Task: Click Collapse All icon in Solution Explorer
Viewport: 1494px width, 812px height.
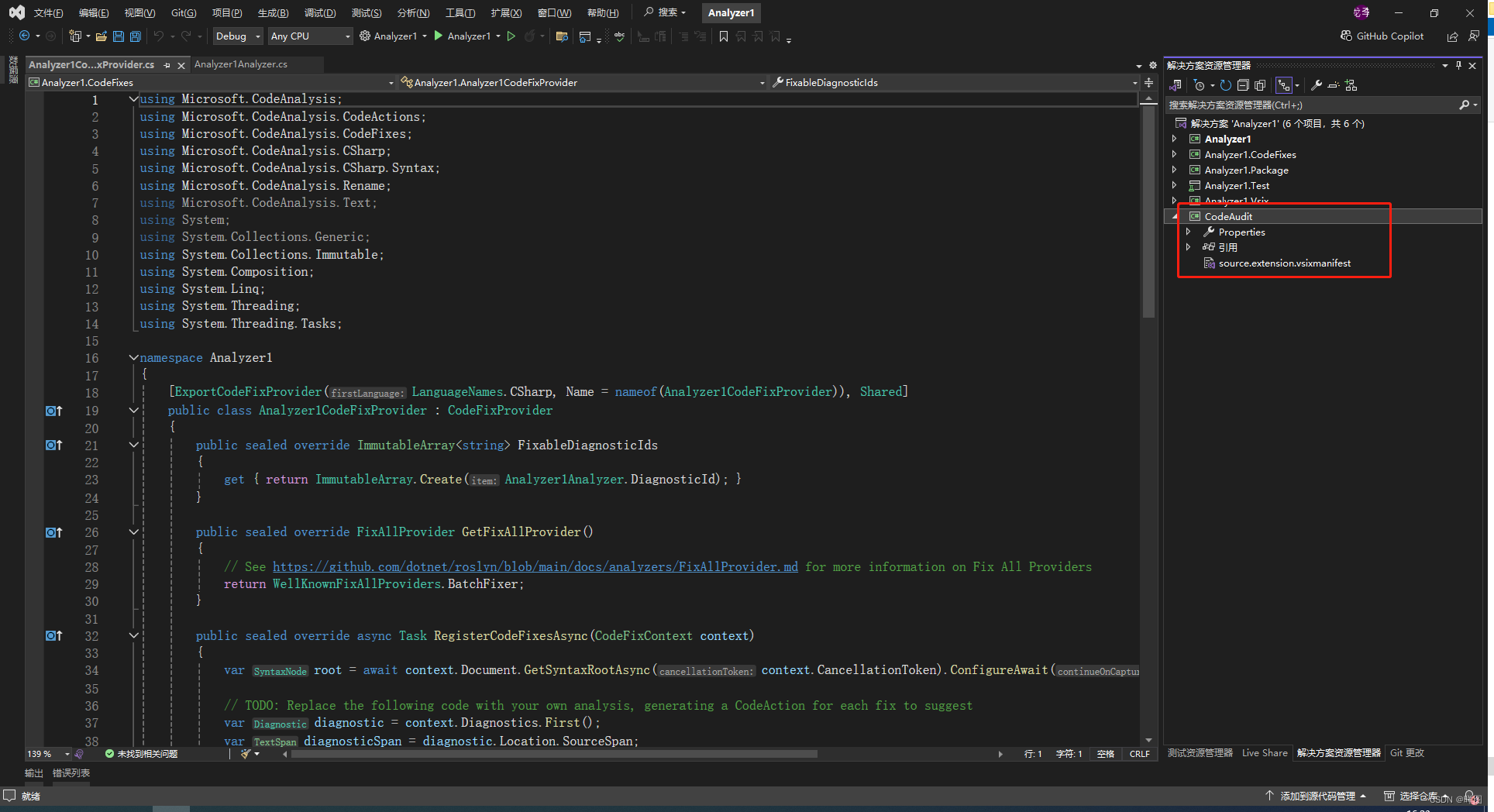Action: point(1242,85)
